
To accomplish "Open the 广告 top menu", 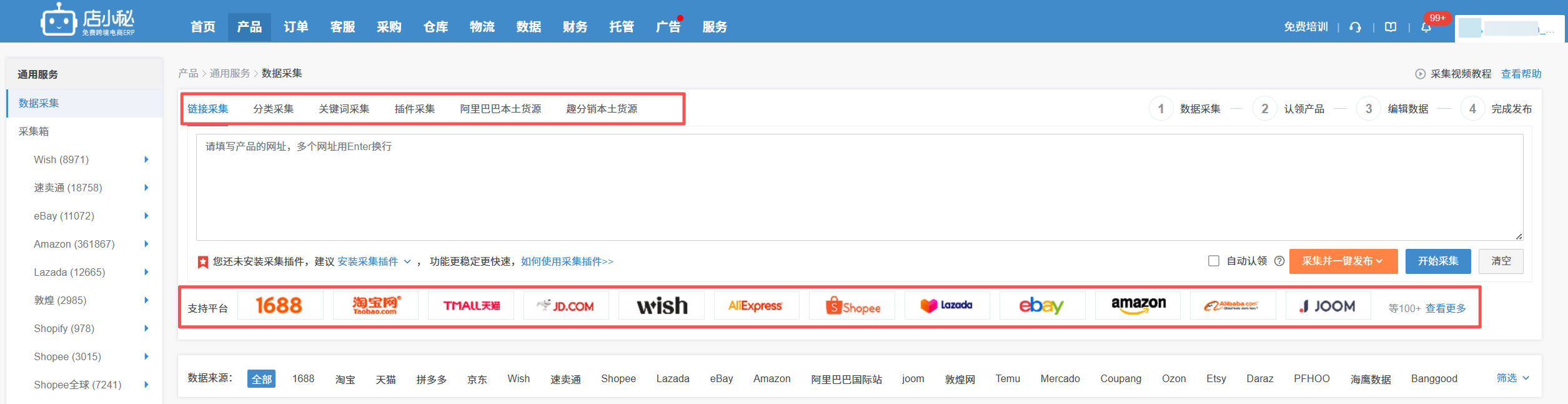I will [668, 27].
